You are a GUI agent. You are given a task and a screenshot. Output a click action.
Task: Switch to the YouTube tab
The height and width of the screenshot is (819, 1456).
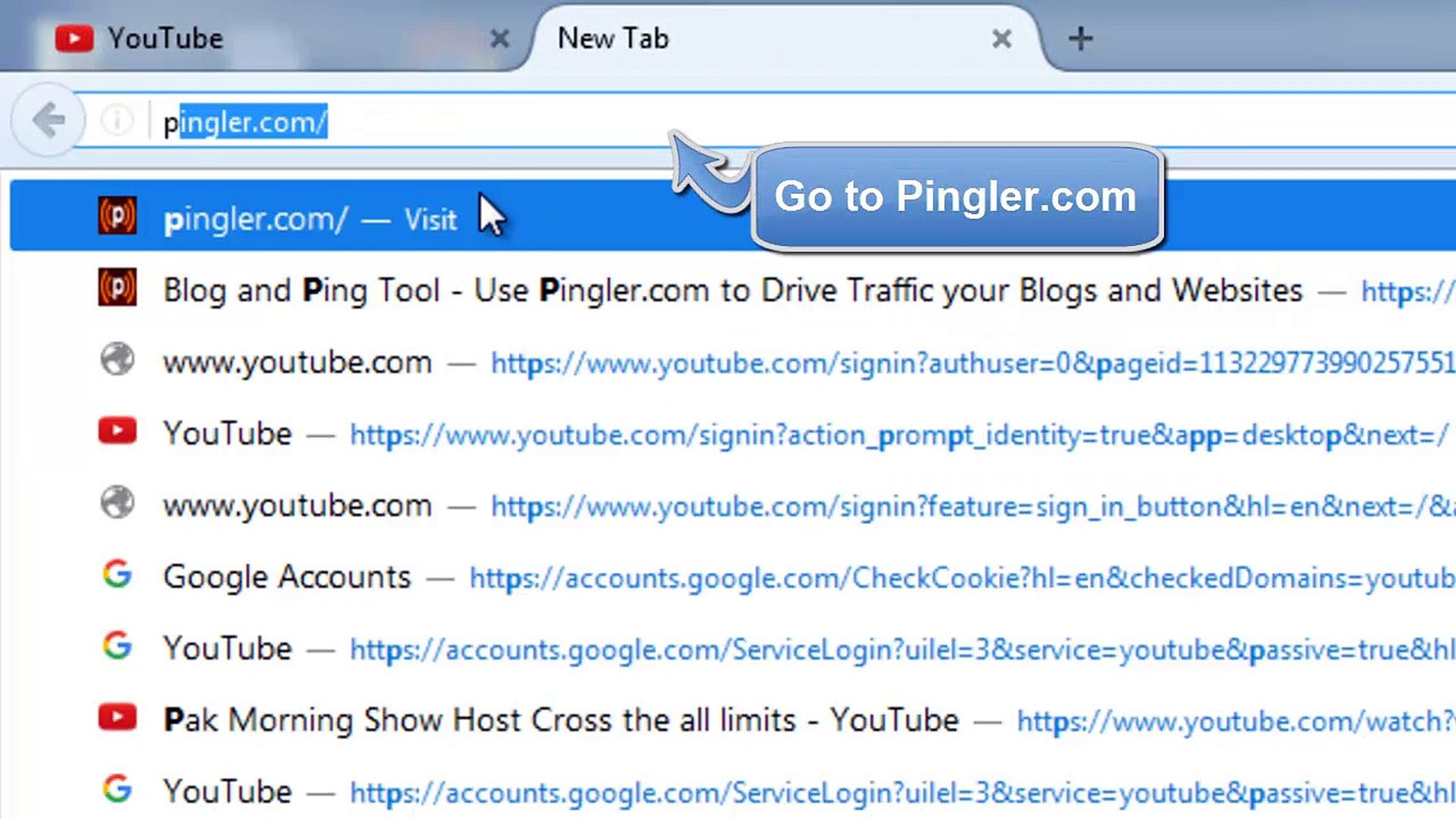pos(165,39)
